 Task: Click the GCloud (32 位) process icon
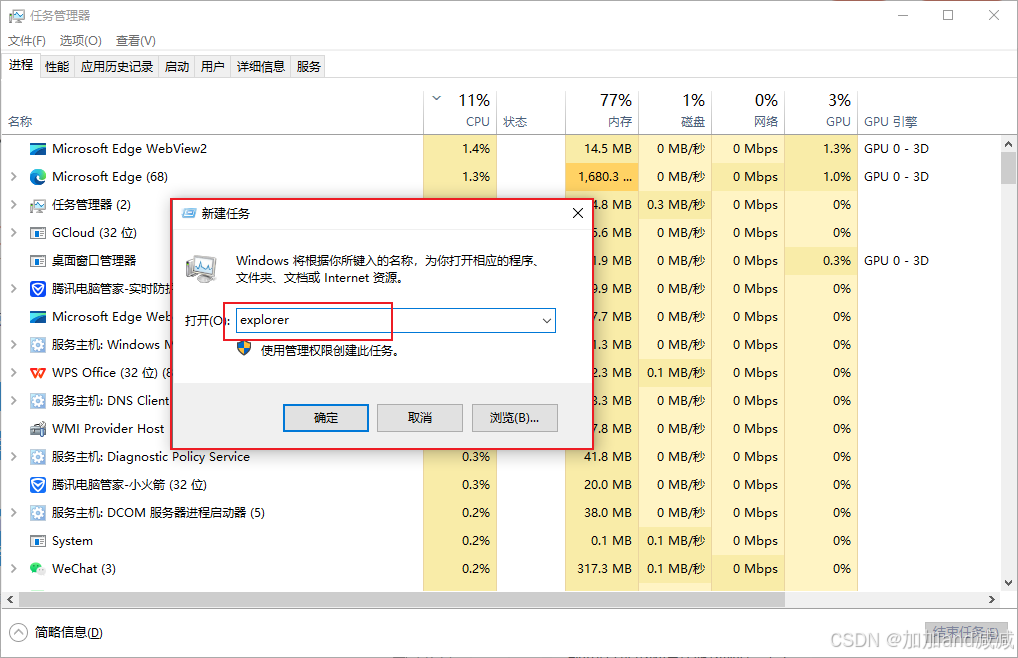click(x=38, y=233)
